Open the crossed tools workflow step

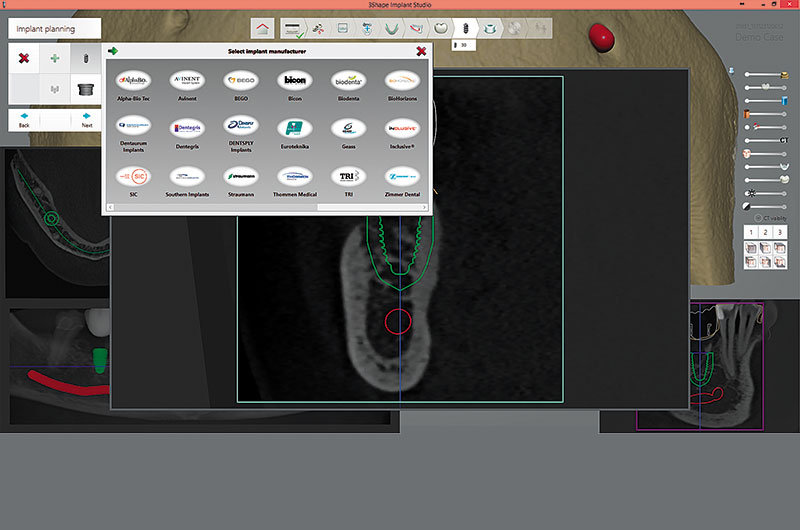tap(318, 29)
